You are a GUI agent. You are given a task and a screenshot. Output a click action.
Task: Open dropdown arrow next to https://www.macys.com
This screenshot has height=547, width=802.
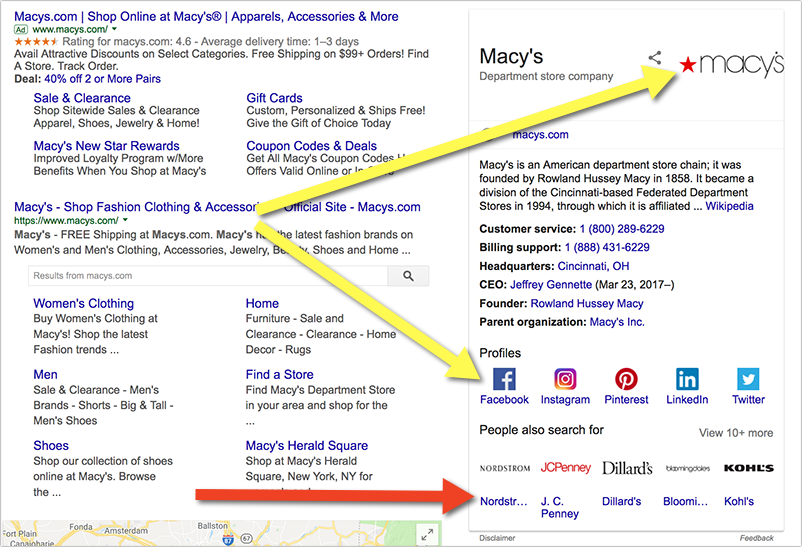click(125, 218)
